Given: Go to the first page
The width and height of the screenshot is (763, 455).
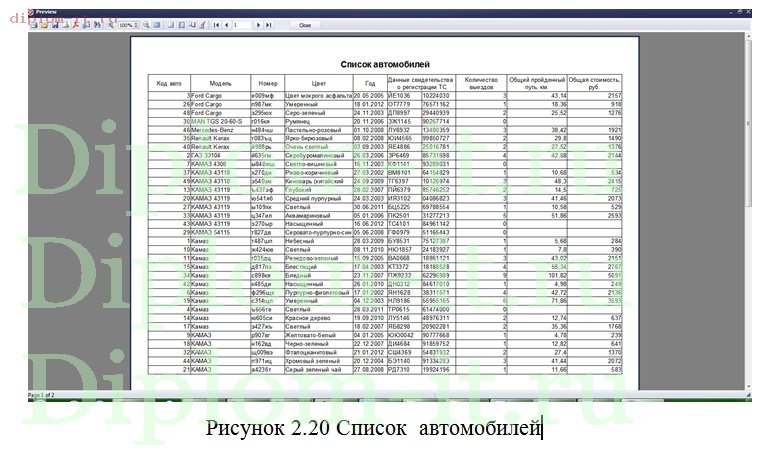Looking at the screenshot, I should (x=216, y=25).
